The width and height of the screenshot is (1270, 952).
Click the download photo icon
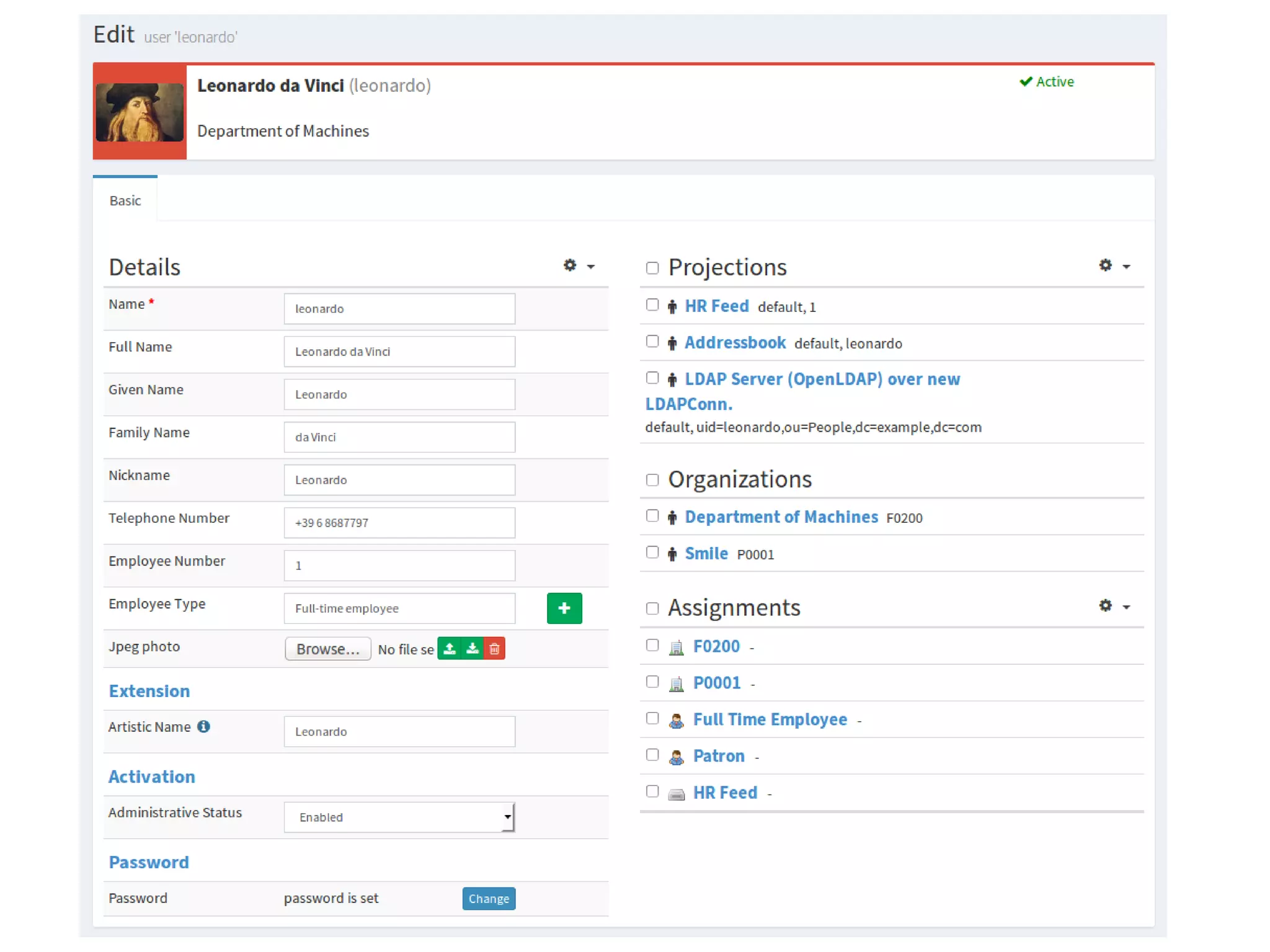point(473,649)
